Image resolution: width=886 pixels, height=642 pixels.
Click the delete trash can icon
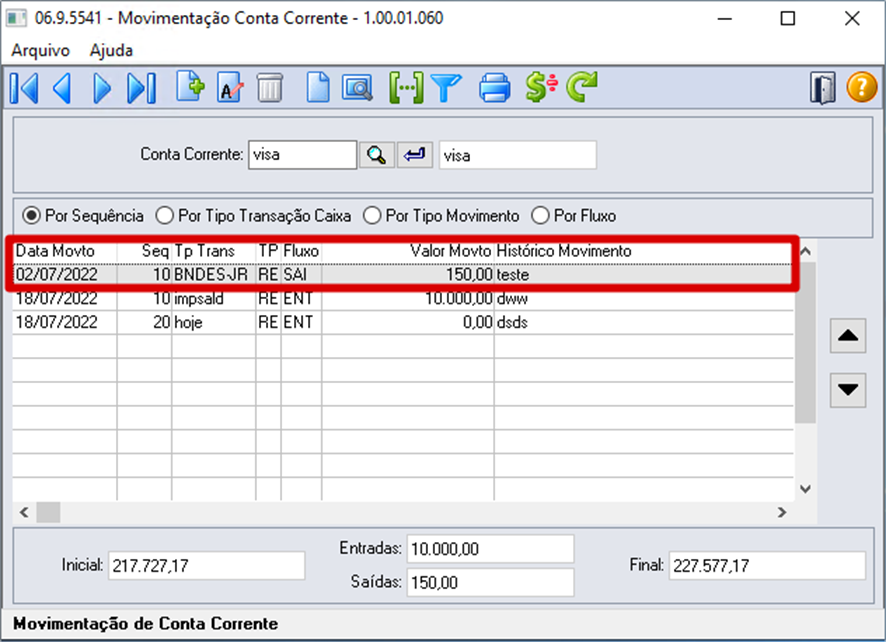pos(270,88)
